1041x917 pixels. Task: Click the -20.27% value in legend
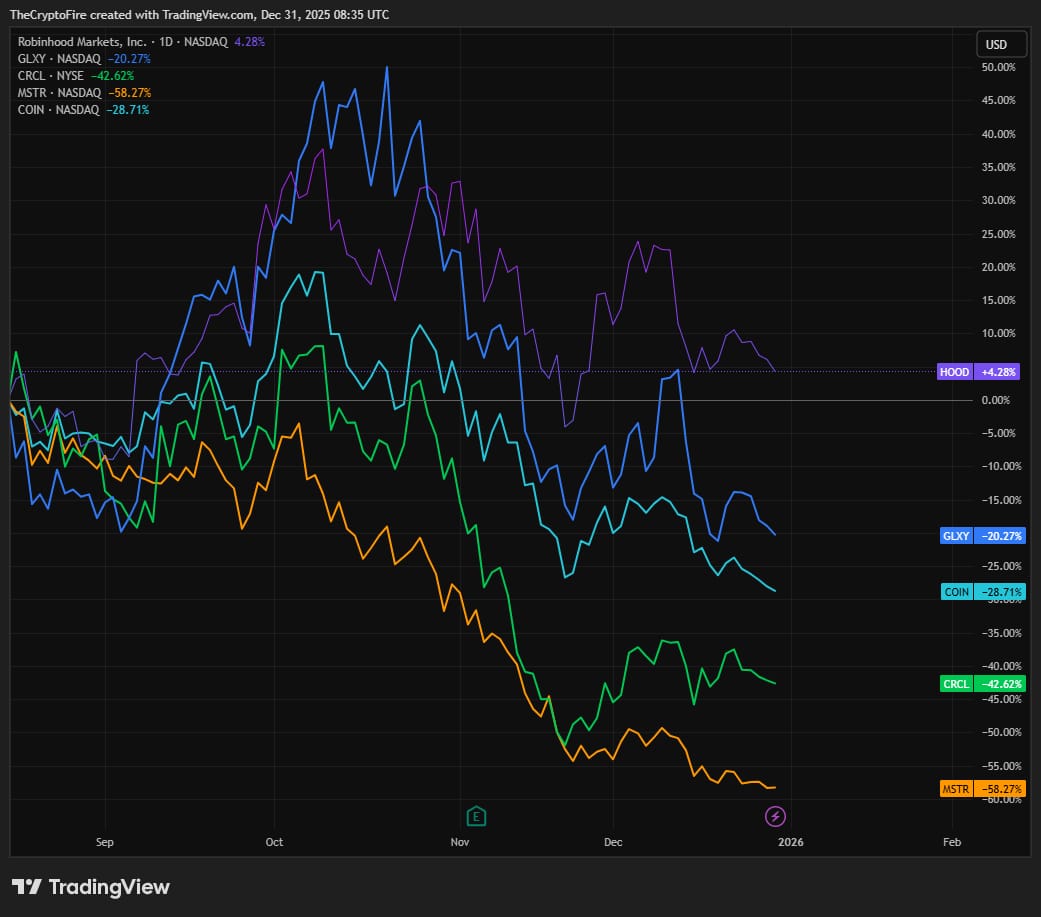pyautogui.click(x=129, y=59)
